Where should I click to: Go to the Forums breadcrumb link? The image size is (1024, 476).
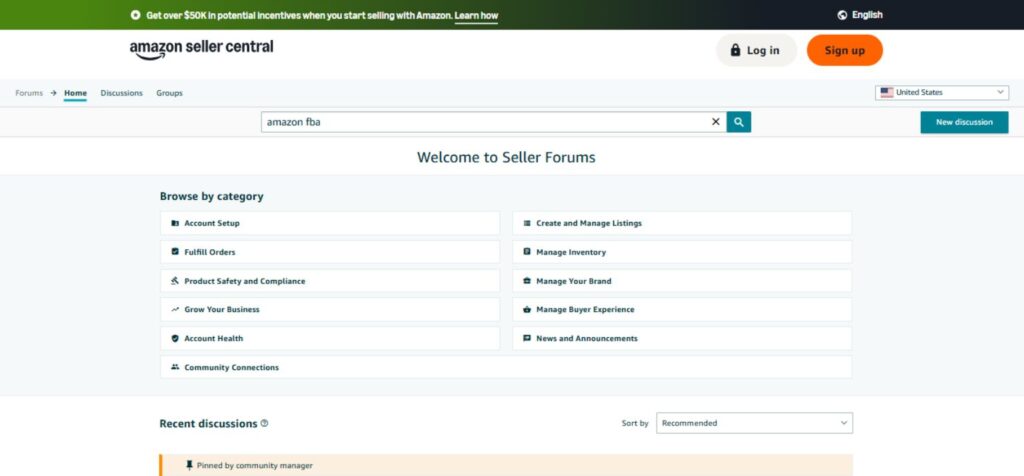[x=29, y=93]
